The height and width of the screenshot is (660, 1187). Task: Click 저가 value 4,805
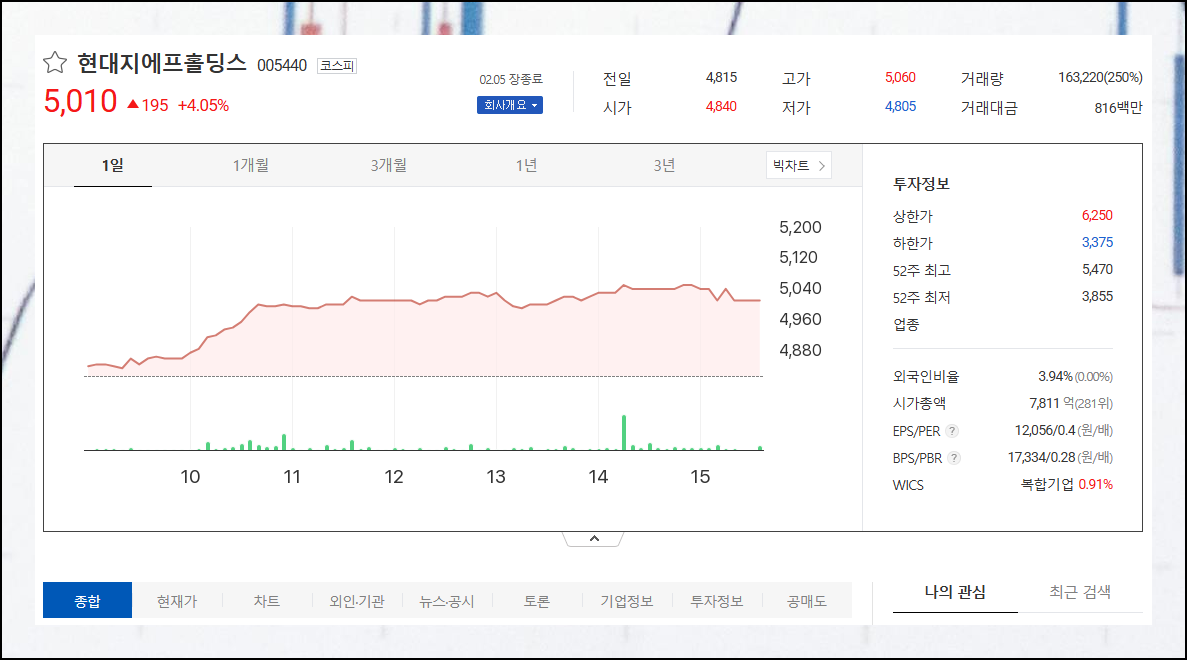point(900,107)
